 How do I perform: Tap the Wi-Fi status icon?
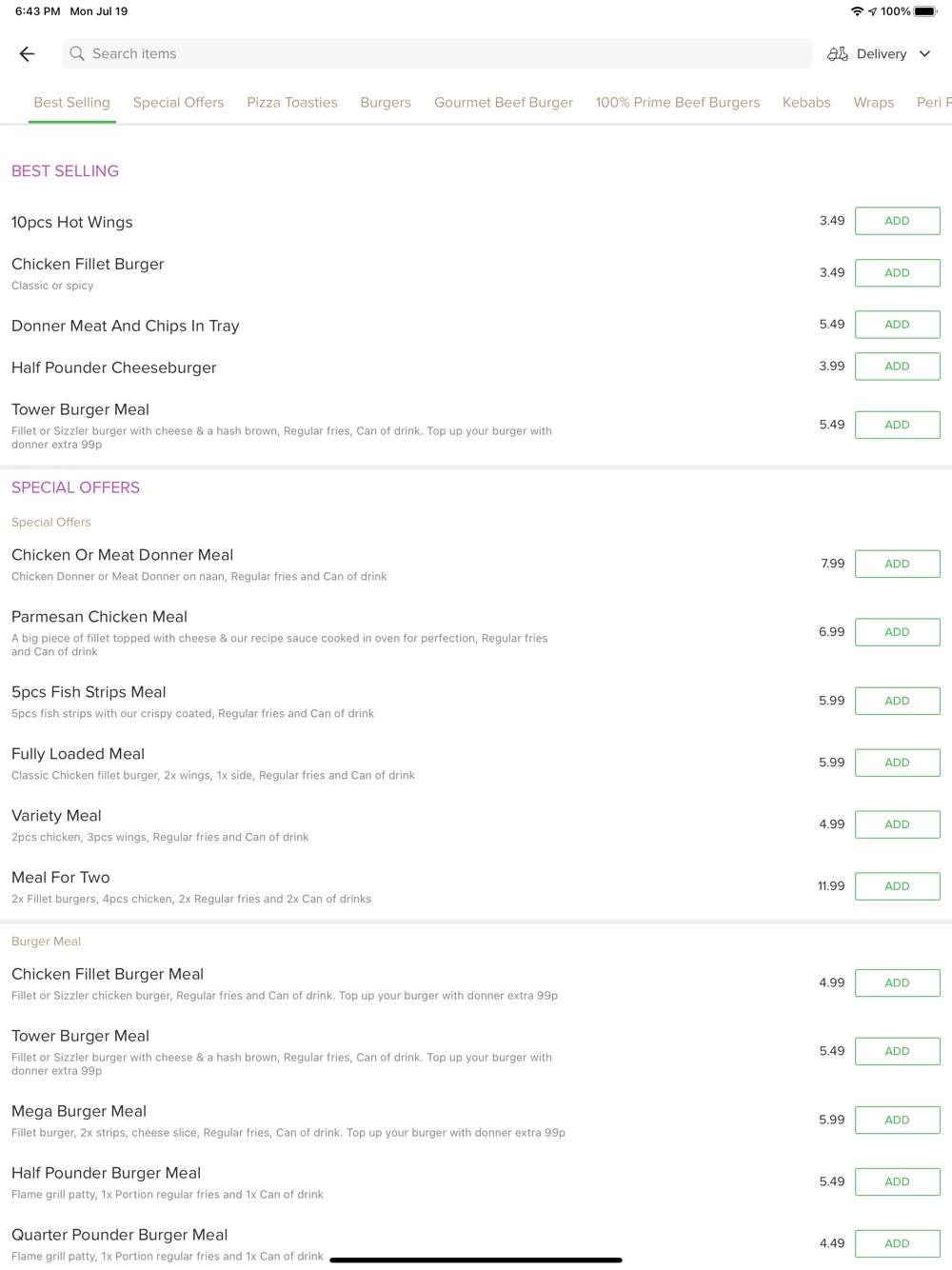point(857,11)
